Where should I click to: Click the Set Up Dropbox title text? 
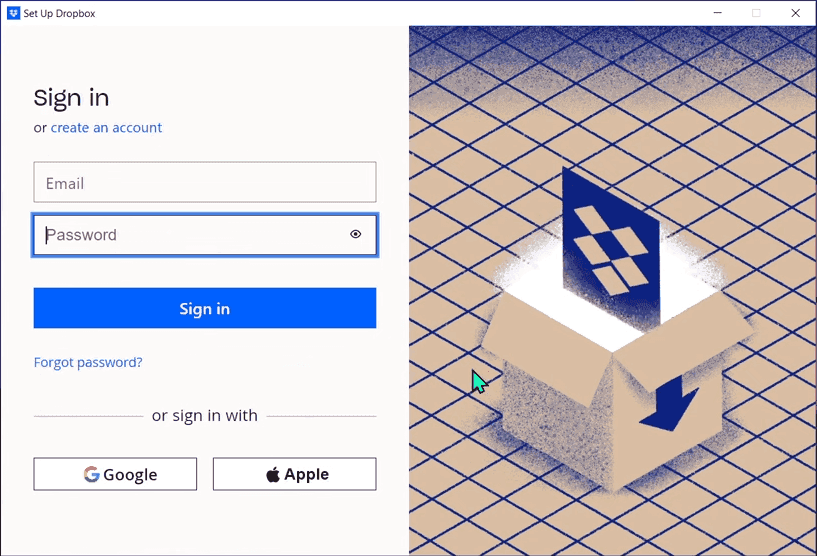click(x=59, y=14)
